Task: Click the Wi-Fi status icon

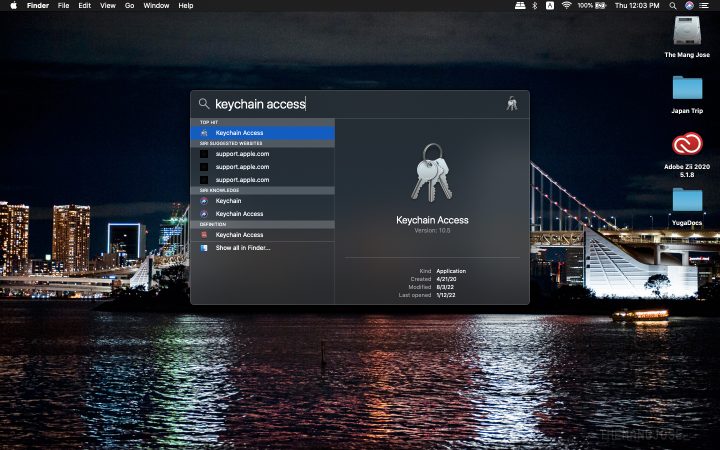Action: coord(566,6)
